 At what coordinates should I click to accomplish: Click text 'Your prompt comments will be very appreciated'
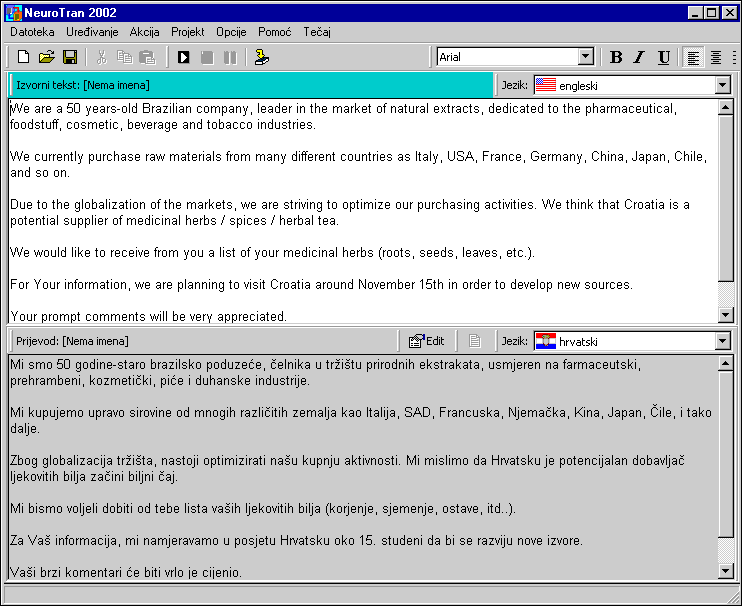pos(148,316)
